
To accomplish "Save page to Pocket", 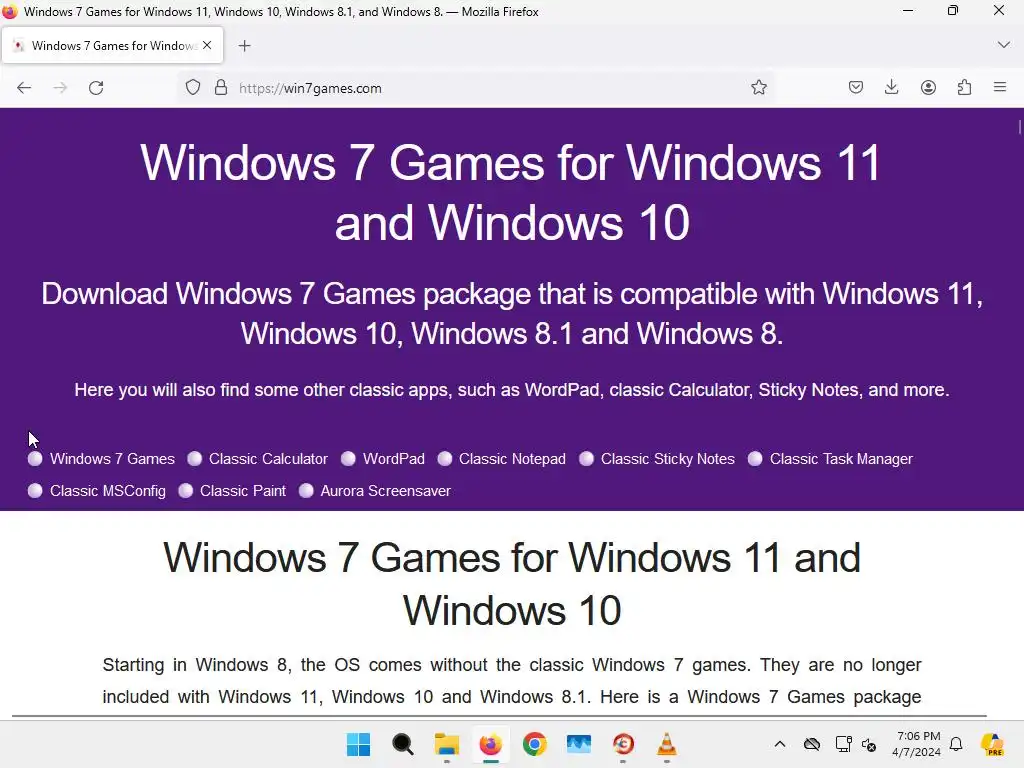I will point(856,88).
